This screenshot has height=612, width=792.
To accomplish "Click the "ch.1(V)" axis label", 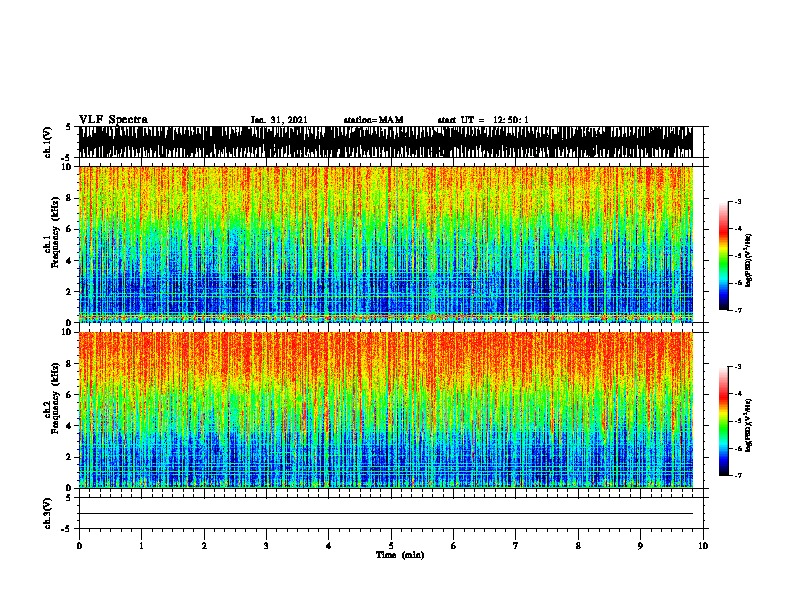I will coord(48,142).
